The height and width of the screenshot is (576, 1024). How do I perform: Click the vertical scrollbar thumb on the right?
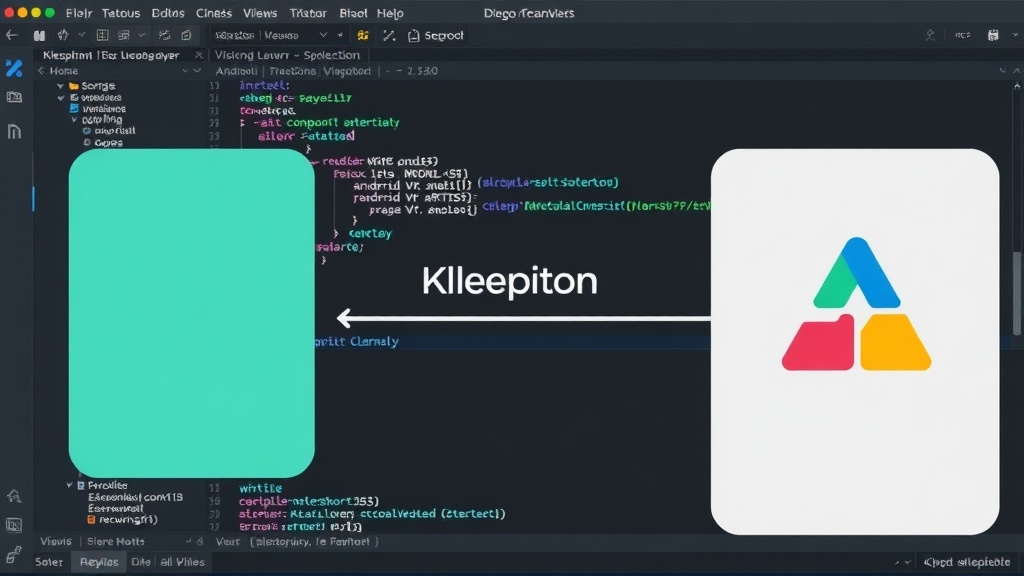click(x=1017, y=292)
